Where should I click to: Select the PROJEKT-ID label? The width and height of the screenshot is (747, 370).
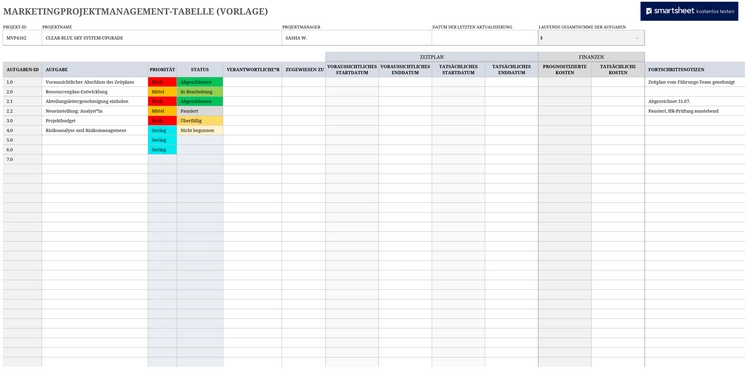click(x=14, y=27)
